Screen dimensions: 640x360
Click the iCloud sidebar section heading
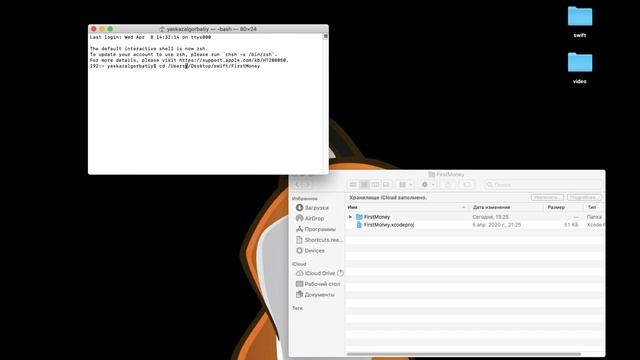(x=299, y=264)
